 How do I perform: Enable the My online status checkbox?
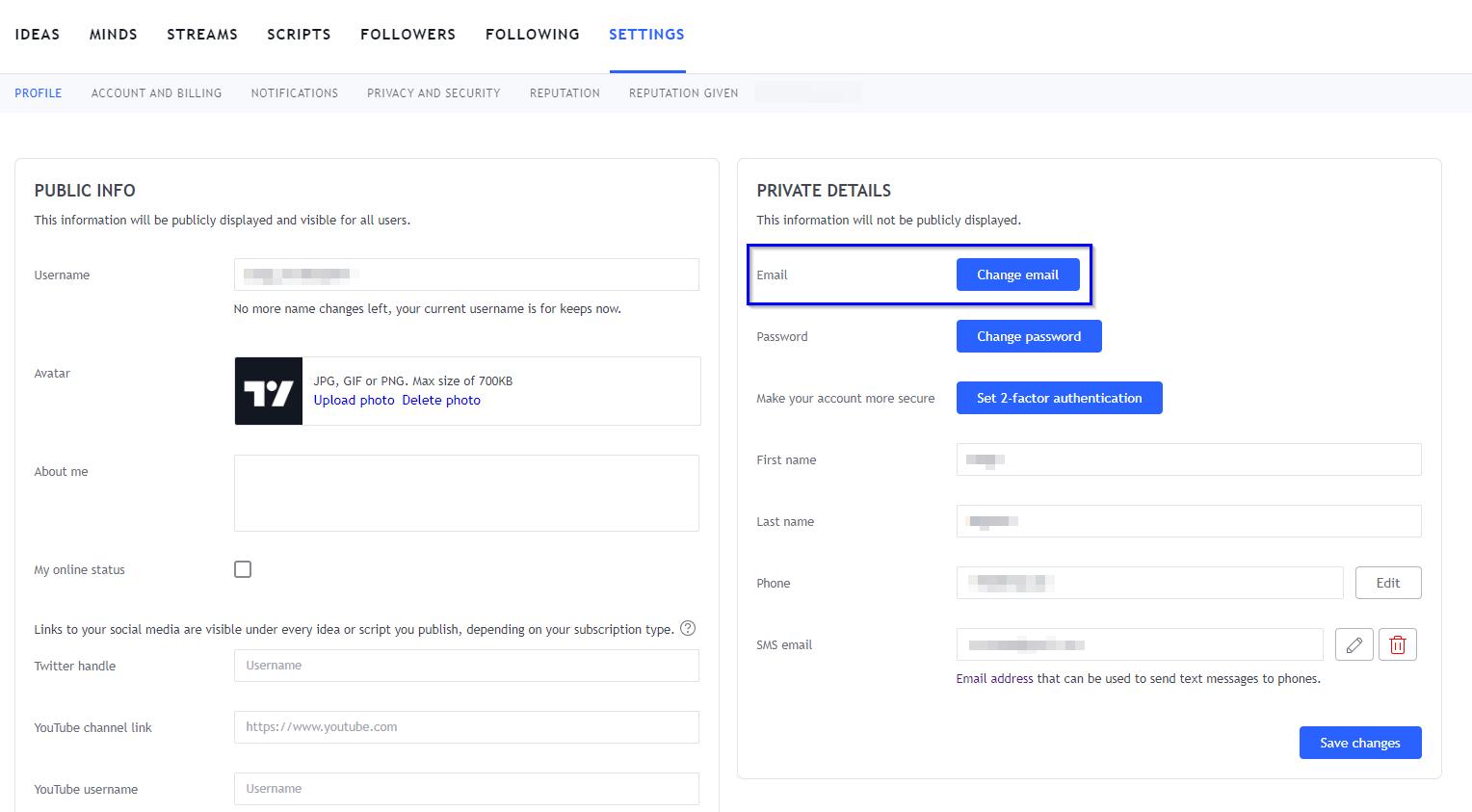pyautogui.click(x=242, y=568)
